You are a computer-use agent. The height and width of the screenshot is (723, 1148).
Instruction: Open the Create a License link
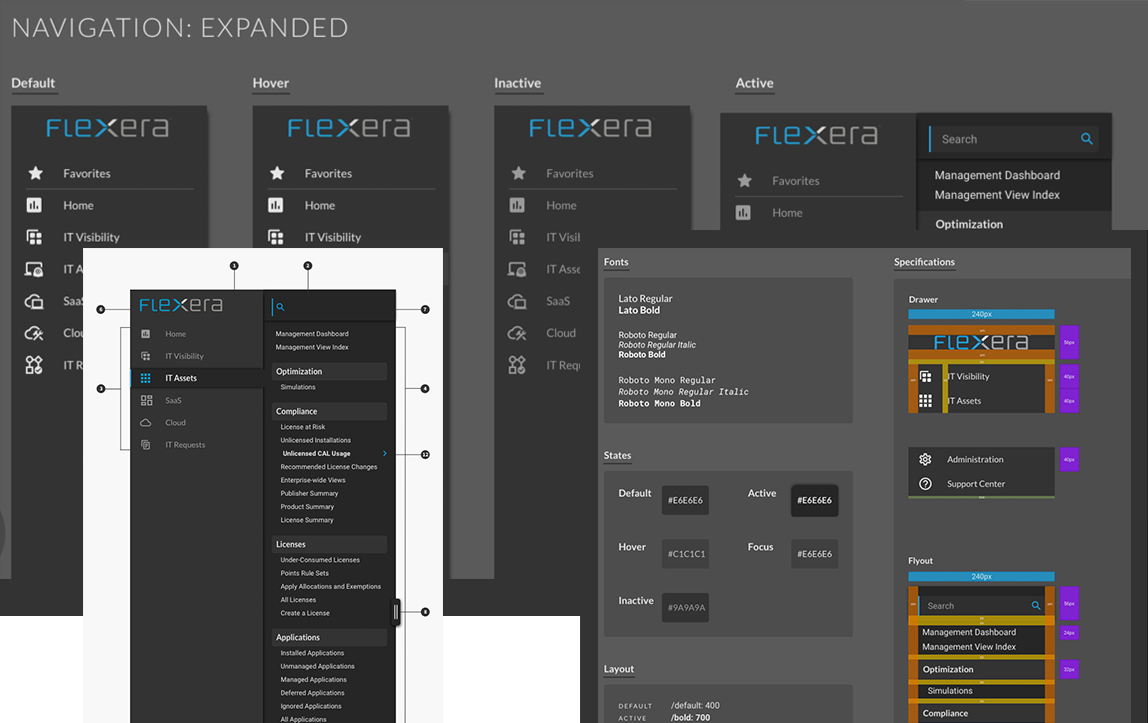point(305,613)
